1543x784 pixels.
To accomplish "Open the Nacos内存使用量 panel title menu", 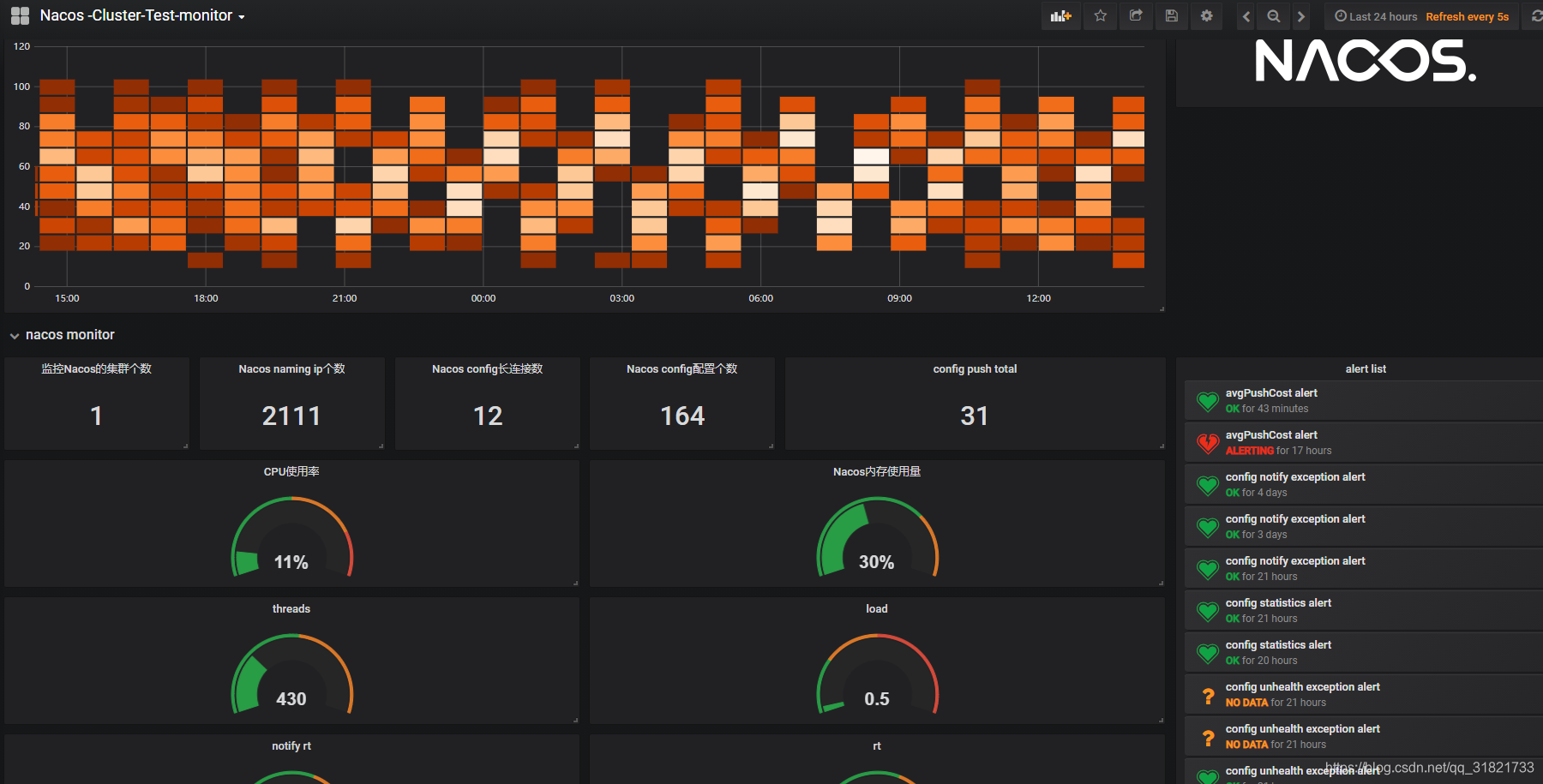I will pos(877,471).
